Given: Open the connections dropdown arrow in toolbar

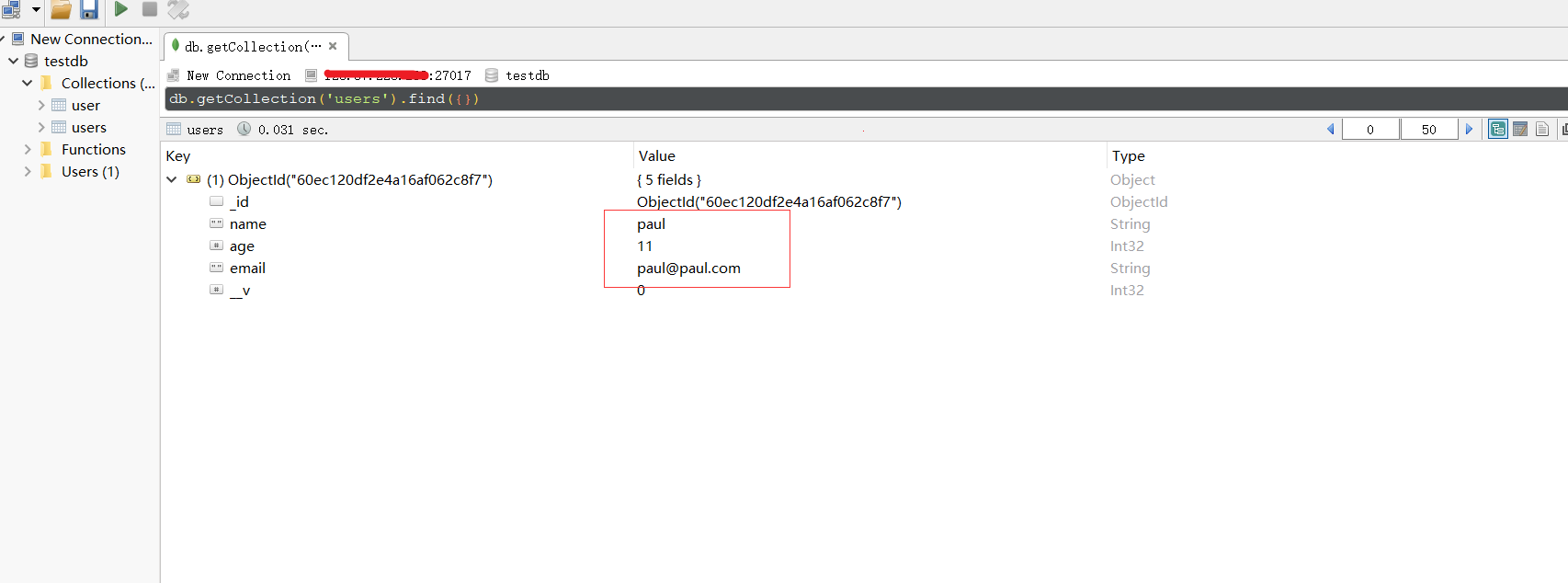Looking at the screenshot, I should pyautogui.click(x=36, y=9).
